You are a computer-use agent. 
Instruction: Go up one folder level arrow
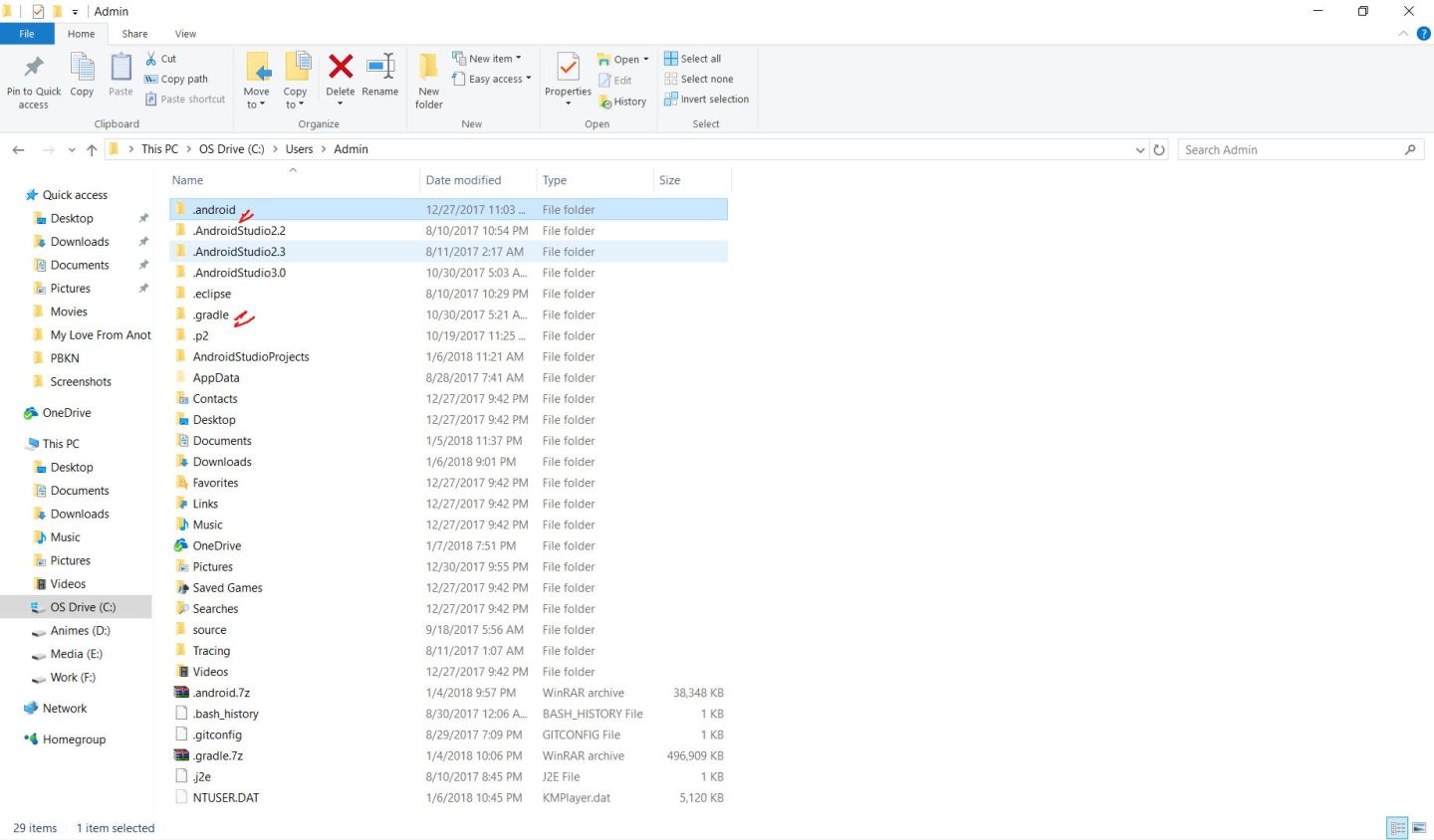(92, 149)
